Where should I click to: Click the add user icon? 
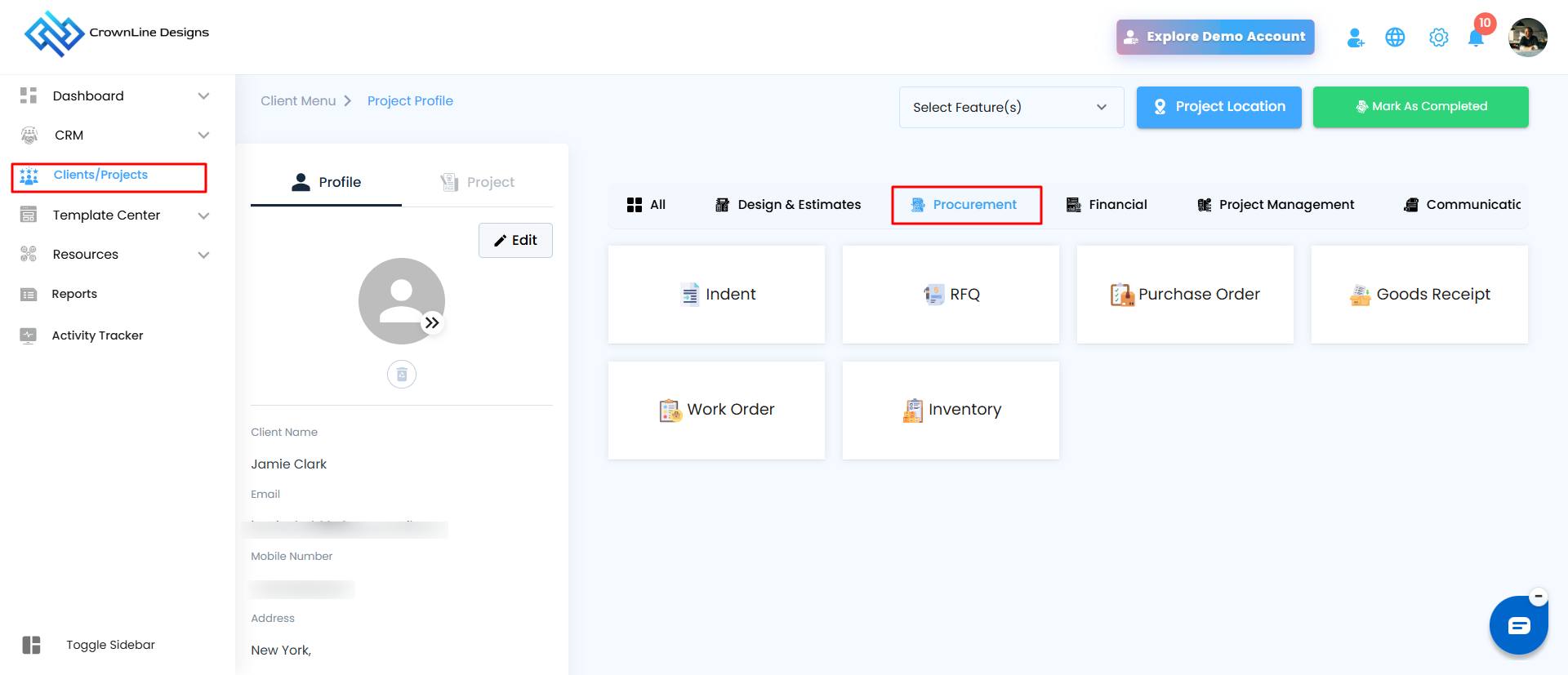click(1355, 38)
